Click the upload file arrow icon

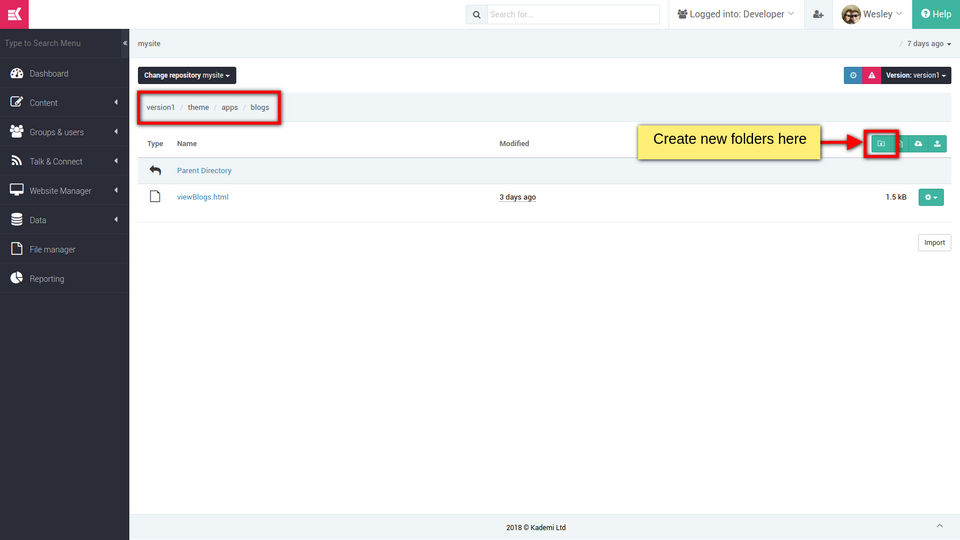tap(937, 144)
